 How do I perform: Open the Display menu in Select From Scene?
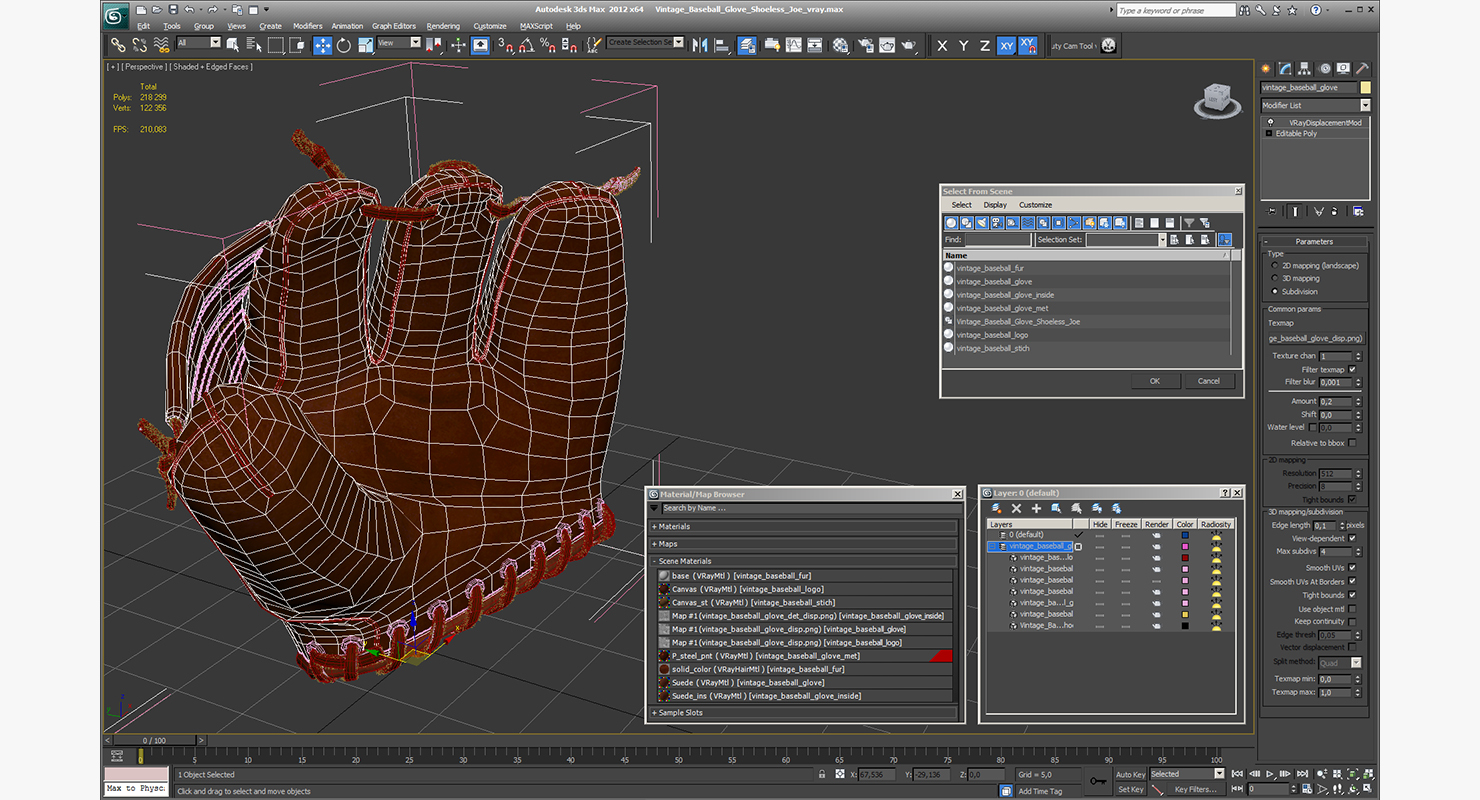(x=995, y=205)
